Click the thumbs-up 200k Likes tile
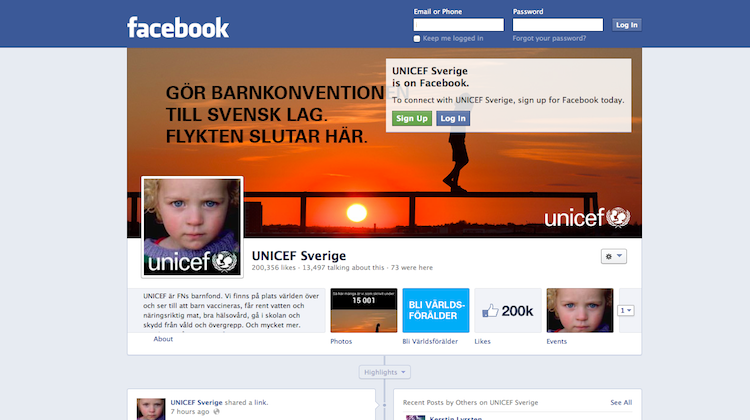750x420 pixels. point(508,310)
